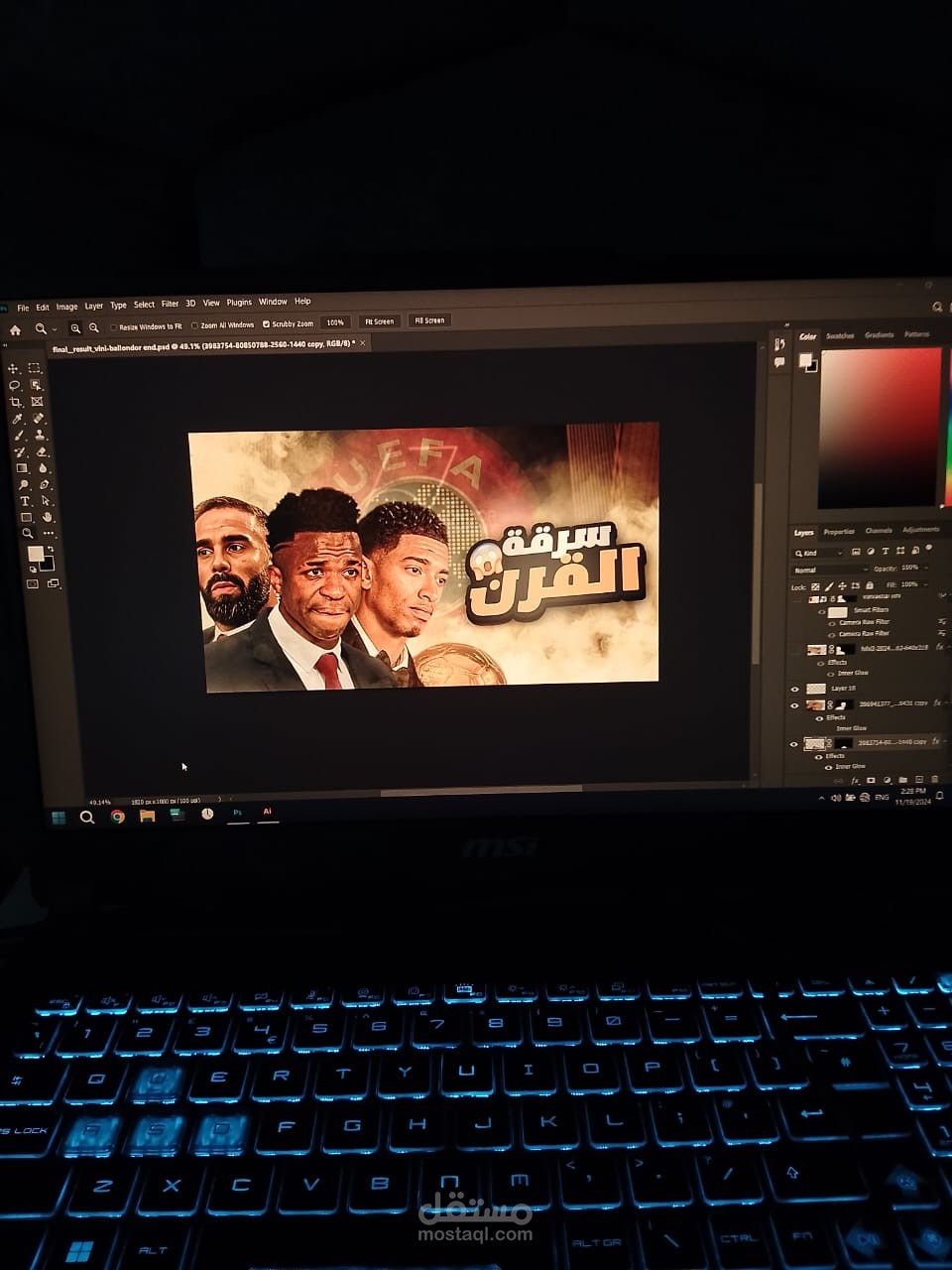Switch to the Swatches tab
Screen dimensions: 952x1270
(x=840, y=336)
